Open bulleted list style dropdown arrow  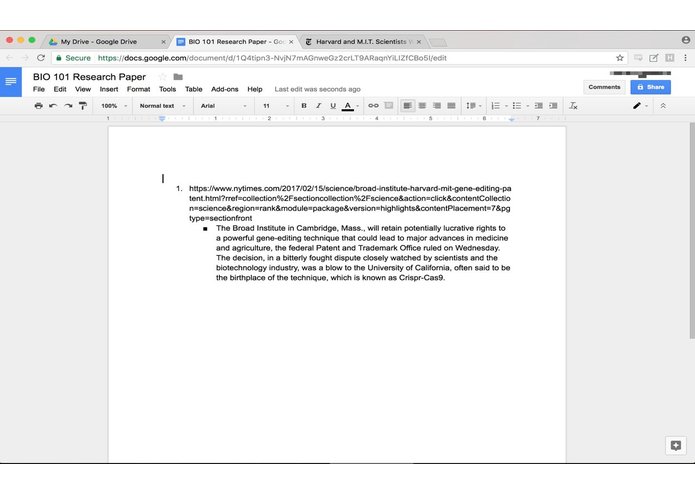[x=527, y=106]
